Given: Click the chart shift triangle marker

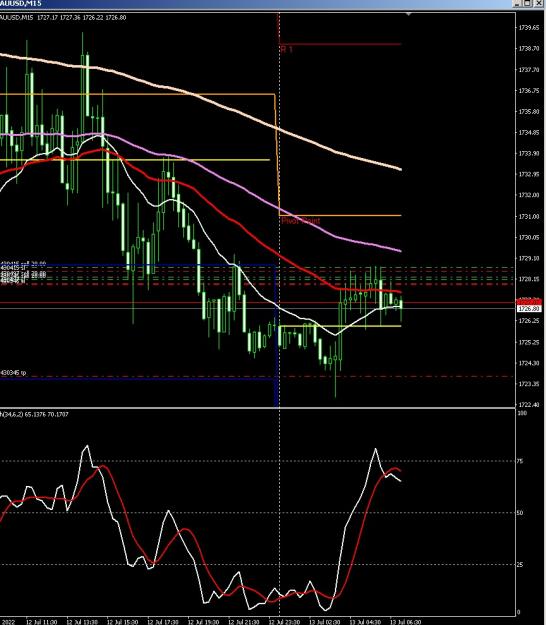Looking at the screenshot, I should click(408, 14).
